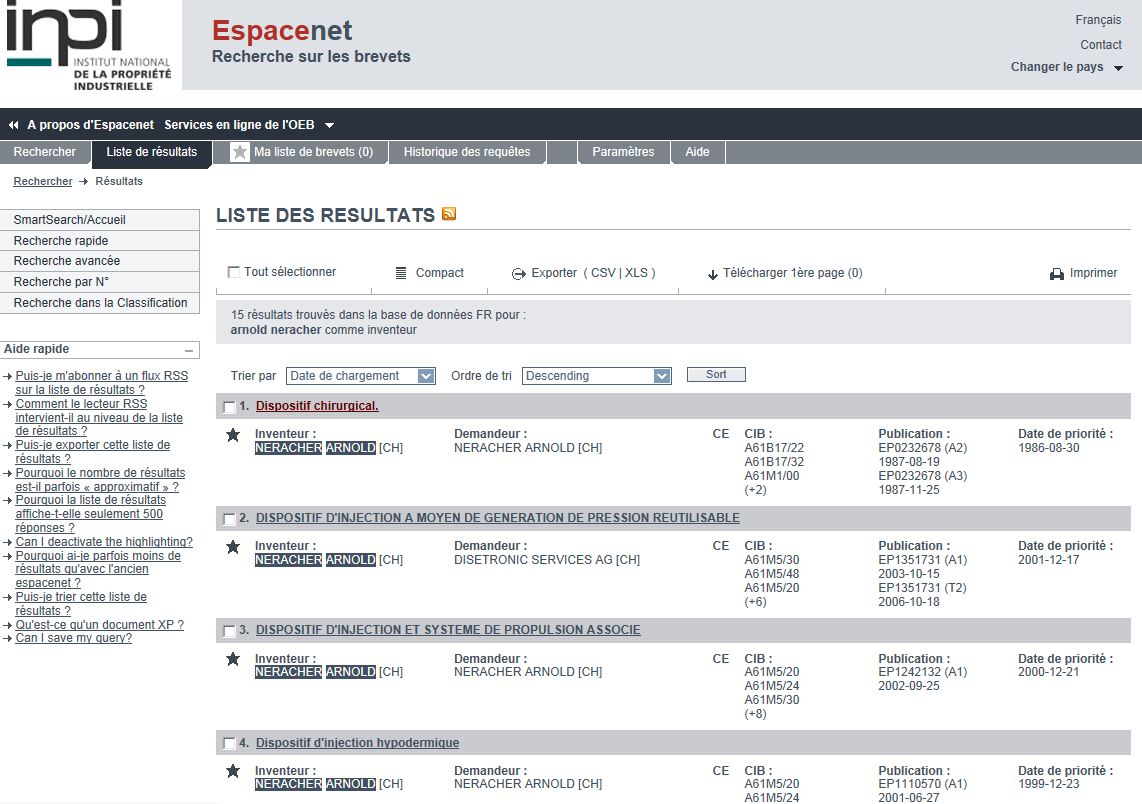Click star icon for Dispositif chirurgical result

tap(233, 435)
